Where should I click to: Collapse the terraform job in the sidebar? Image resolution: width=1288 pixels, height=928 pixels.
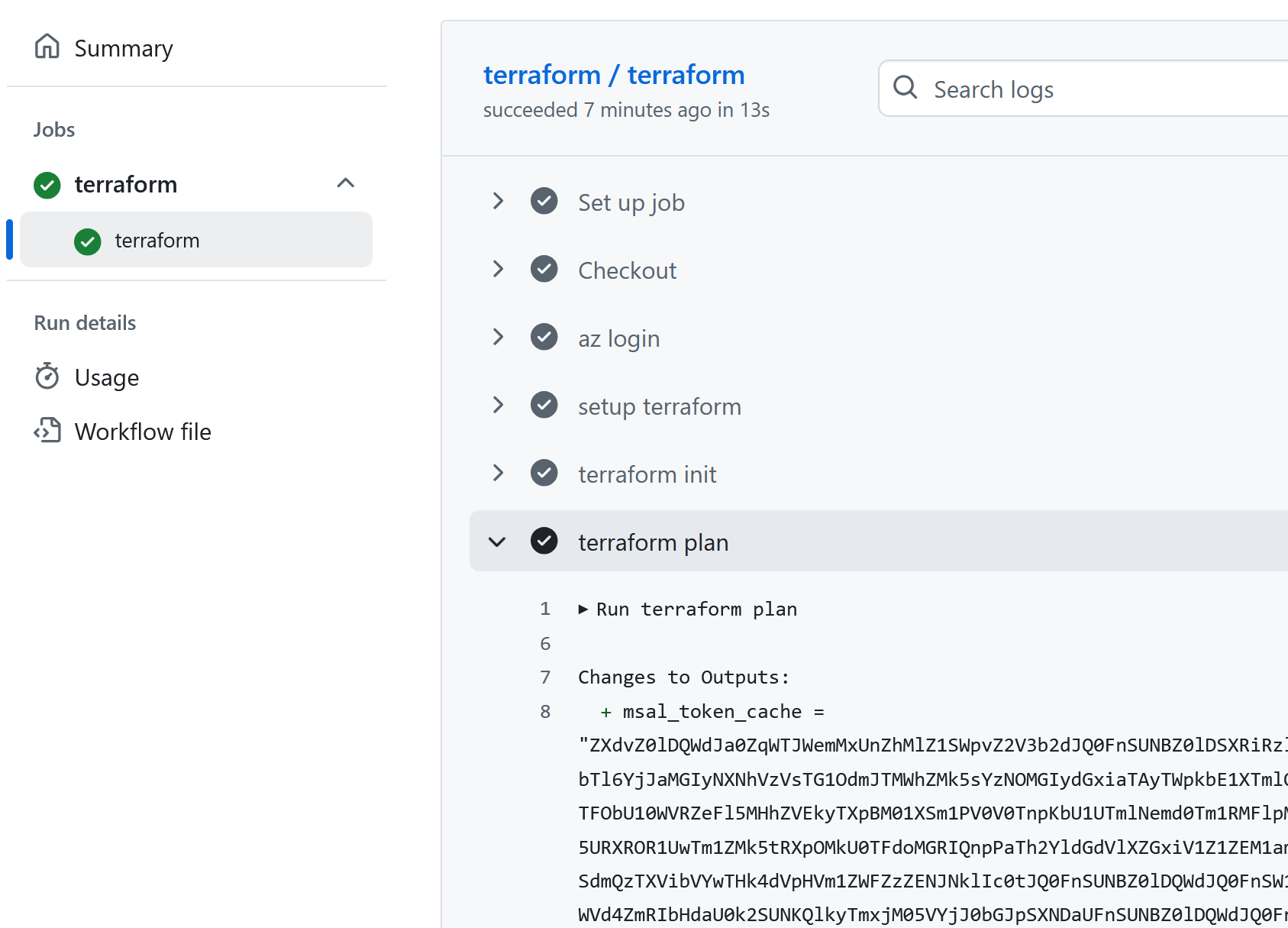(346, 183)
